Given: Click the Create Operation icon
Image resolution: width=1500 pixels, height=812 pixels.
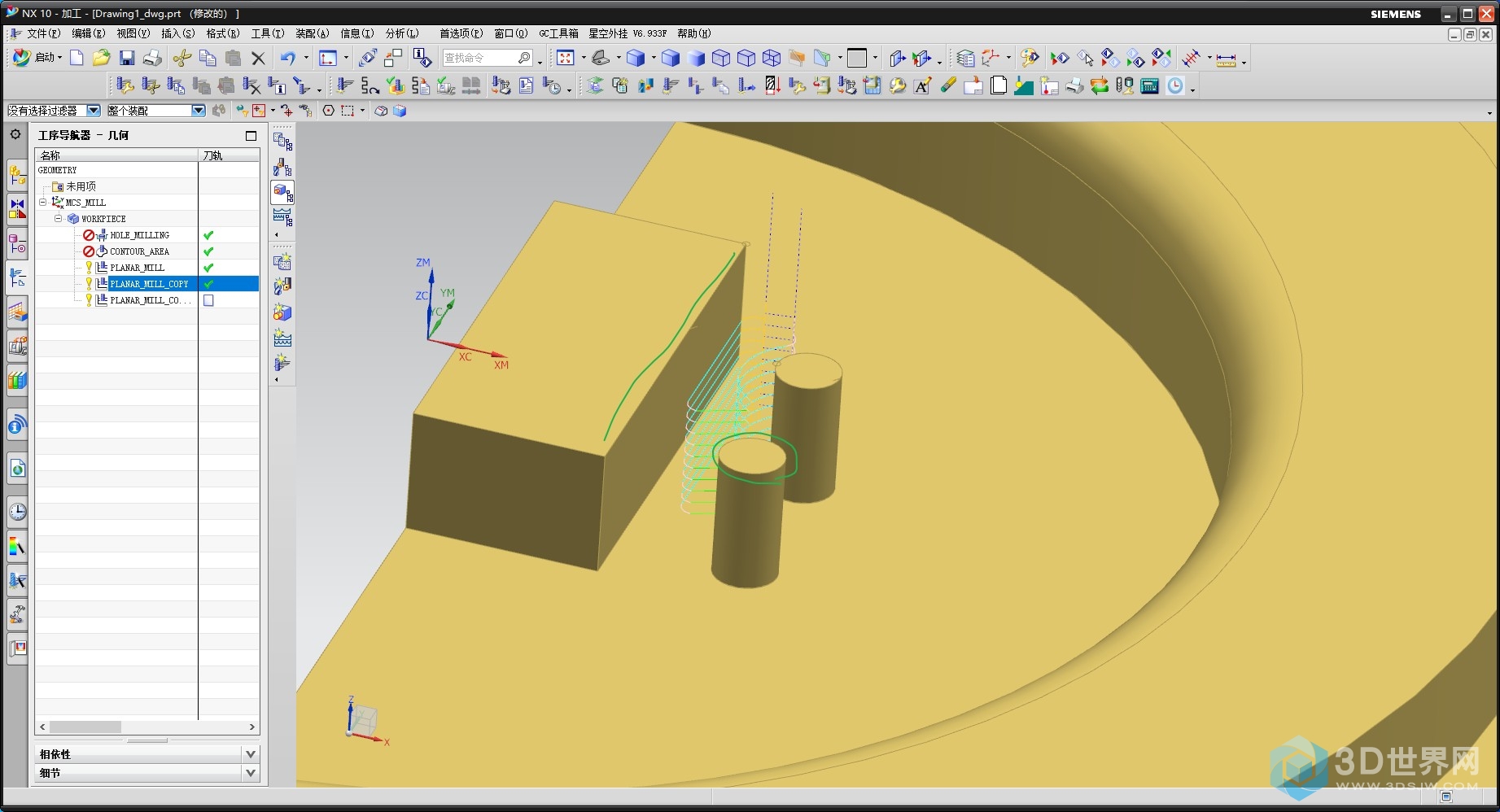Looking at the screenshot, I should click(282, 363).
